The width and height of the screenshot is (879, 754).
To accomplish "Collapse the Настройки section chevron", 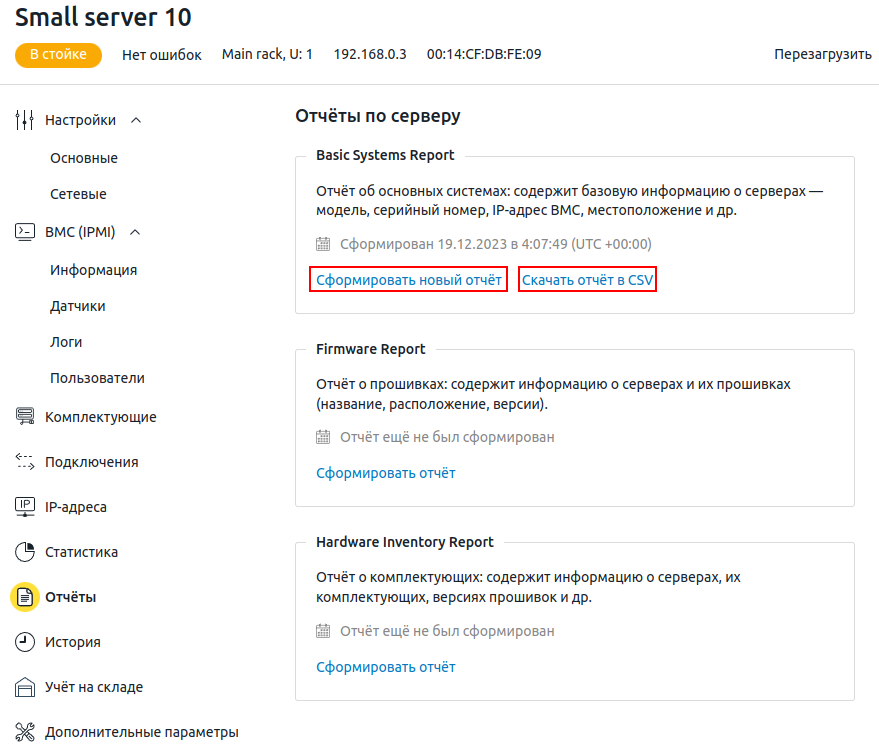I will (x=136, y=120).
